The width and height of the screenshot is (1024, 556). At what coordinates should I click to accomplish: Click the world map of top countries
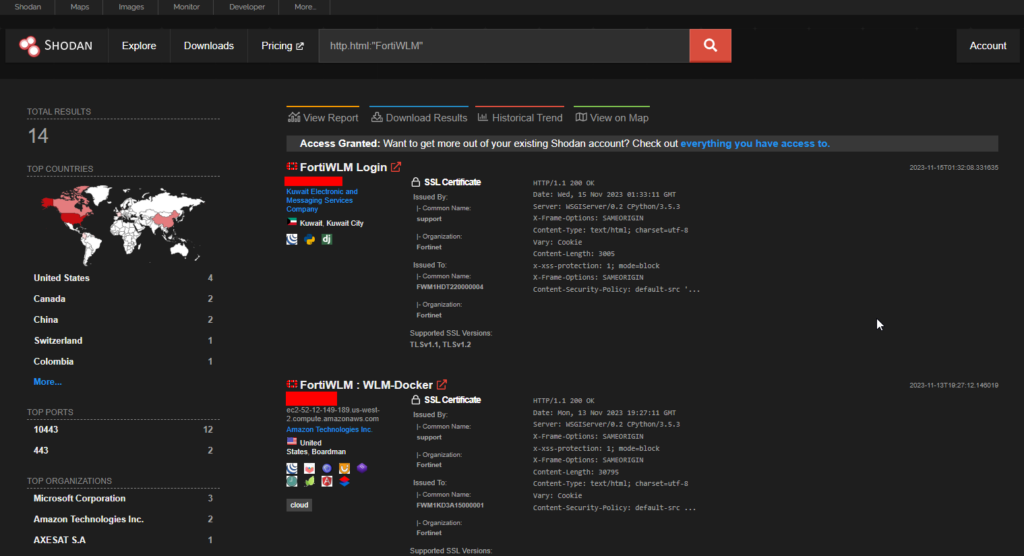pos(123,223)
